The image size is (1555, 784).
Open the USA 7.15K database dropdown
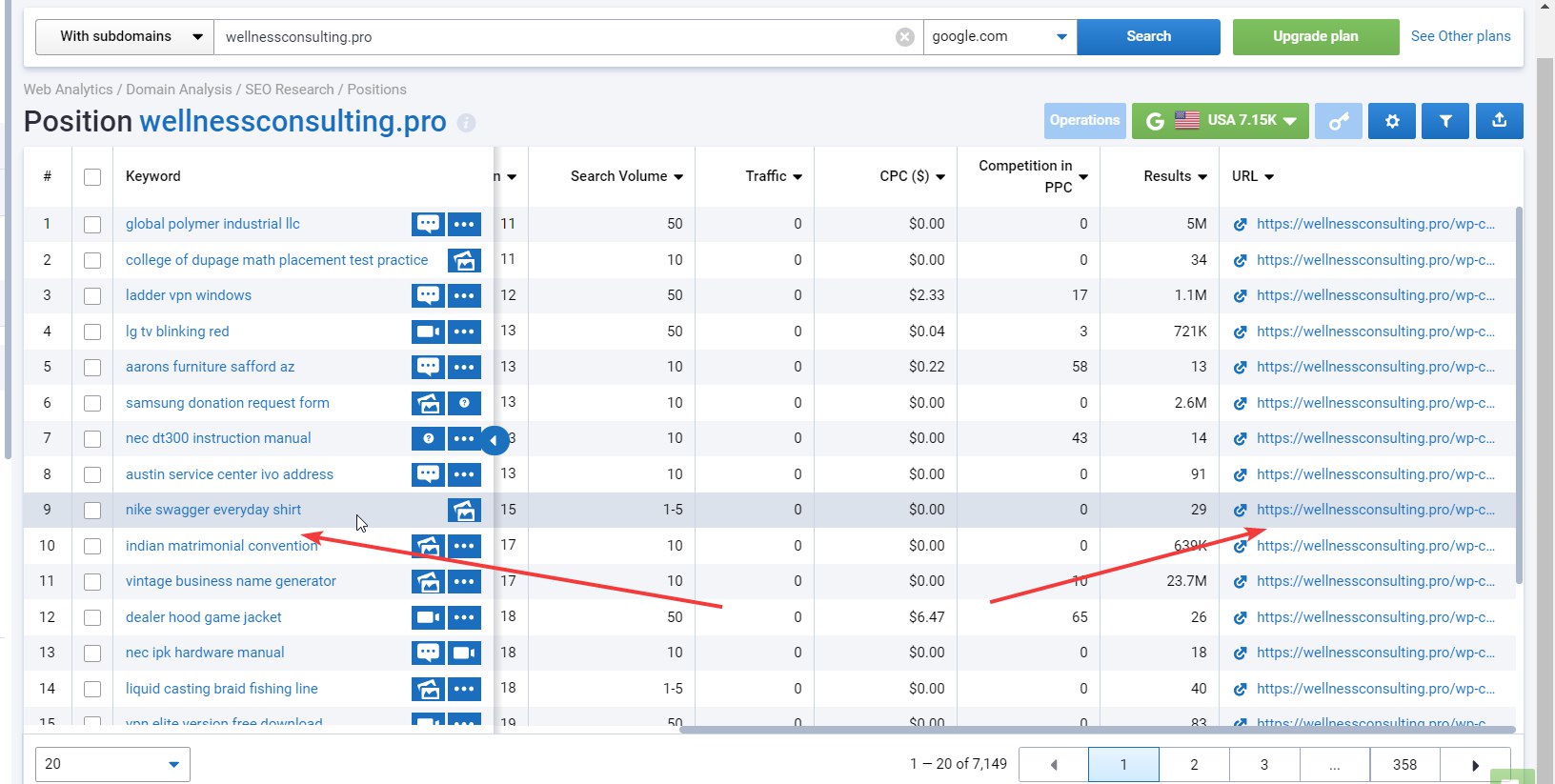pos(1221,121)
